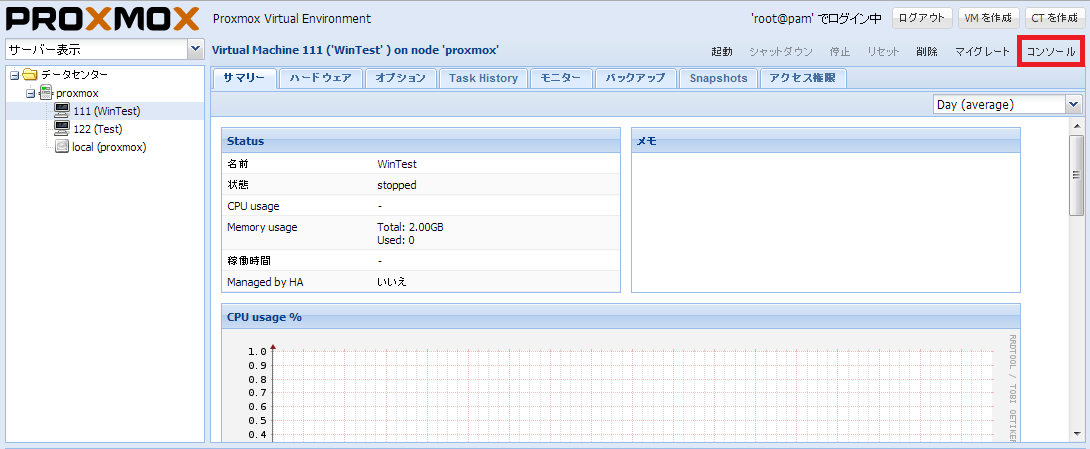Click the CT を作成 button
Screen dimensions: 1090x449
pyautogui.click(x=1054, y=18)
